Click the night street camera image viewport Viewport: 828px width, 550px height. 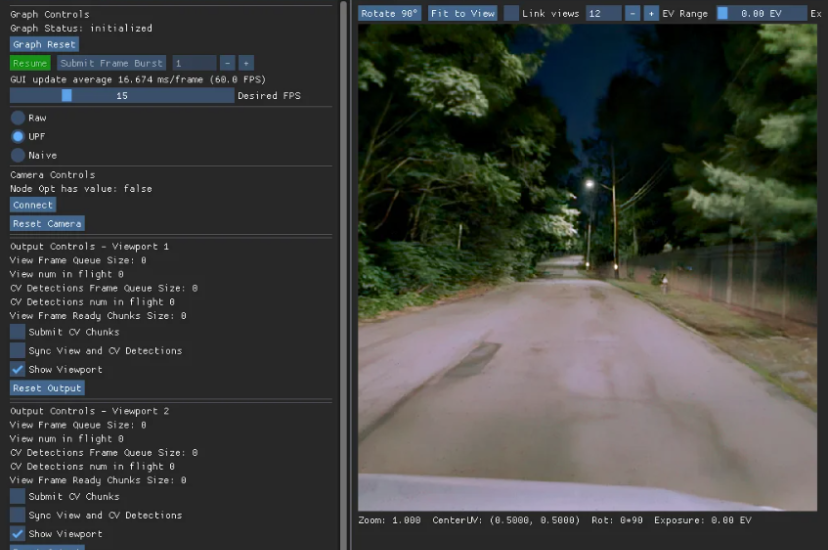[587, 268]
